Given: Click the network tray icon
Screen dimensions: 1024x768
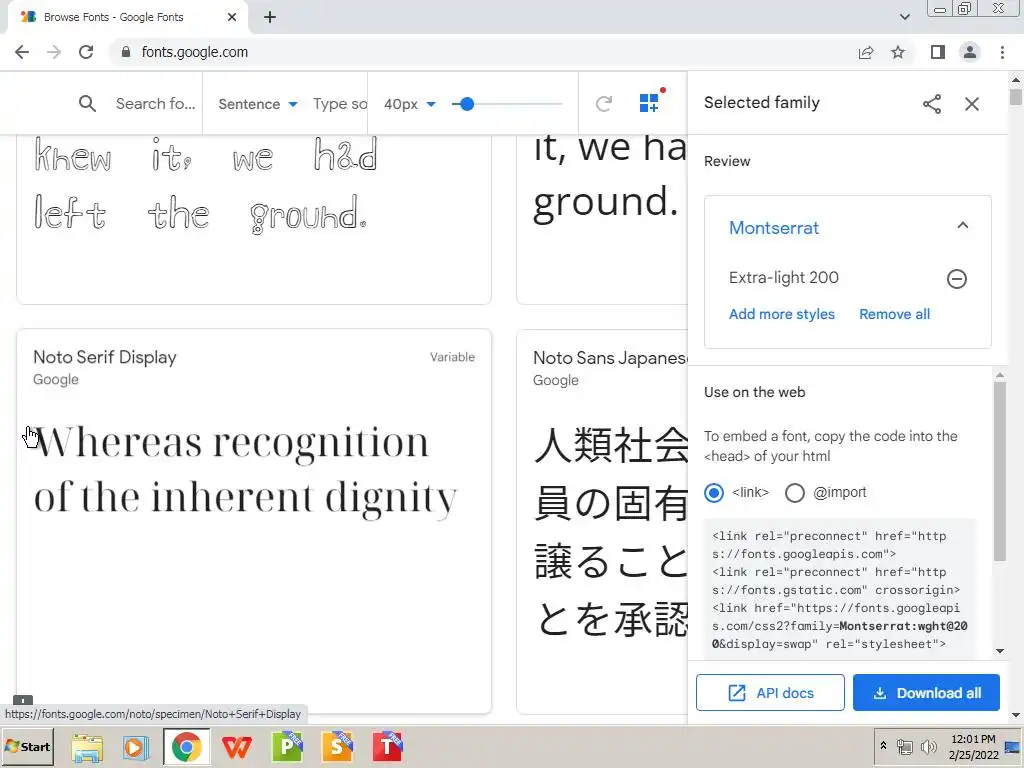Looking at the screenshot, I should [904, 746].
